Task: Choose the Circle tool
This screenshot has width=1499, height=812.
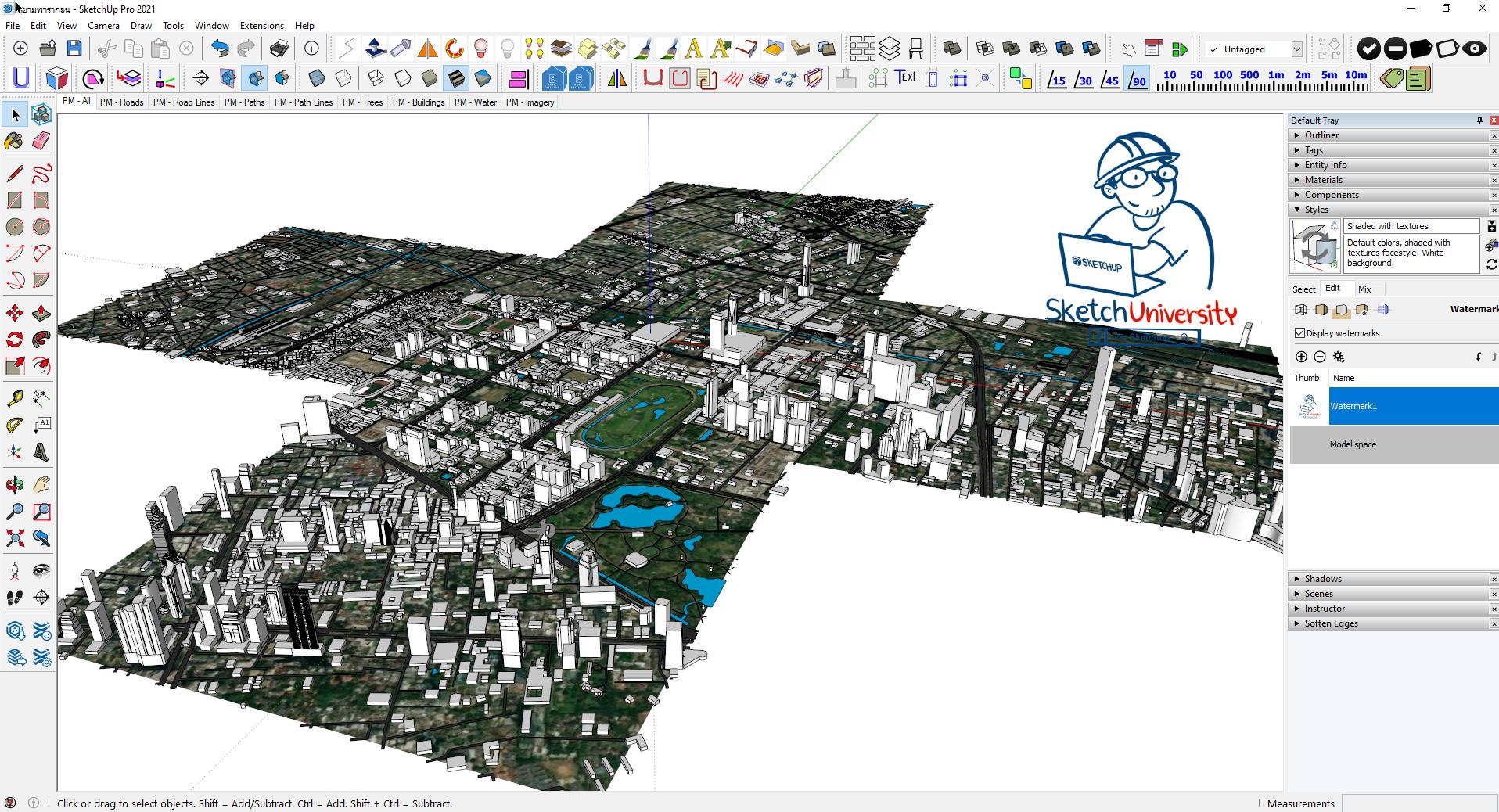Action: point(15,226)
